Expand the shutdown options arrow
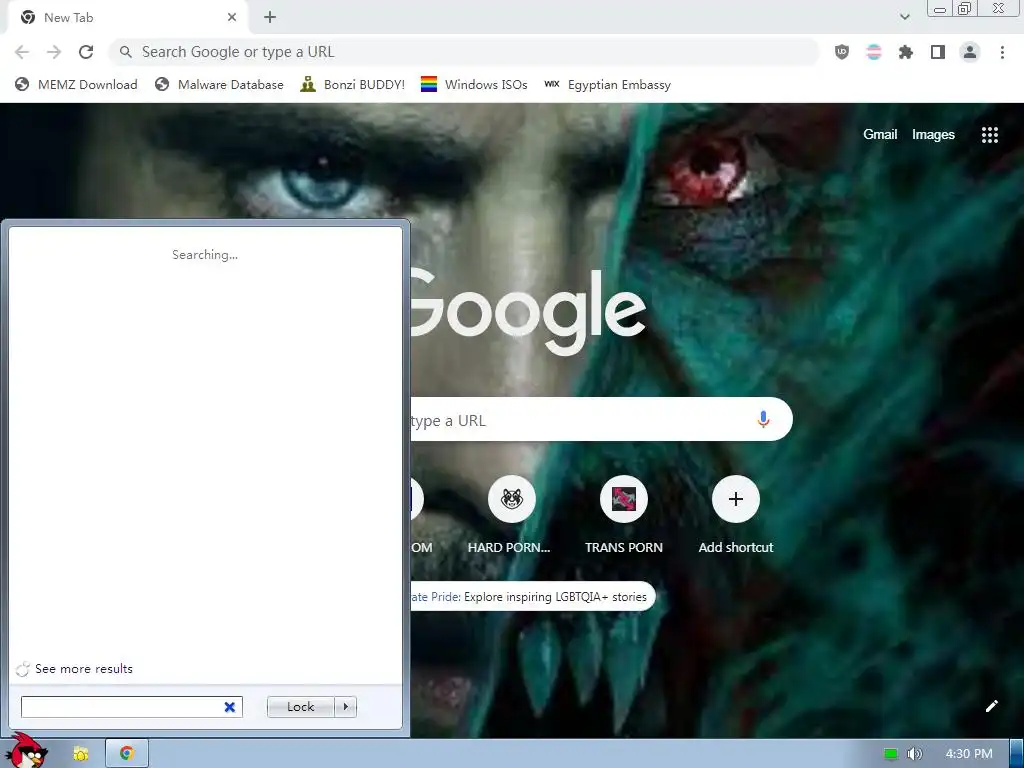 point(345,707)
